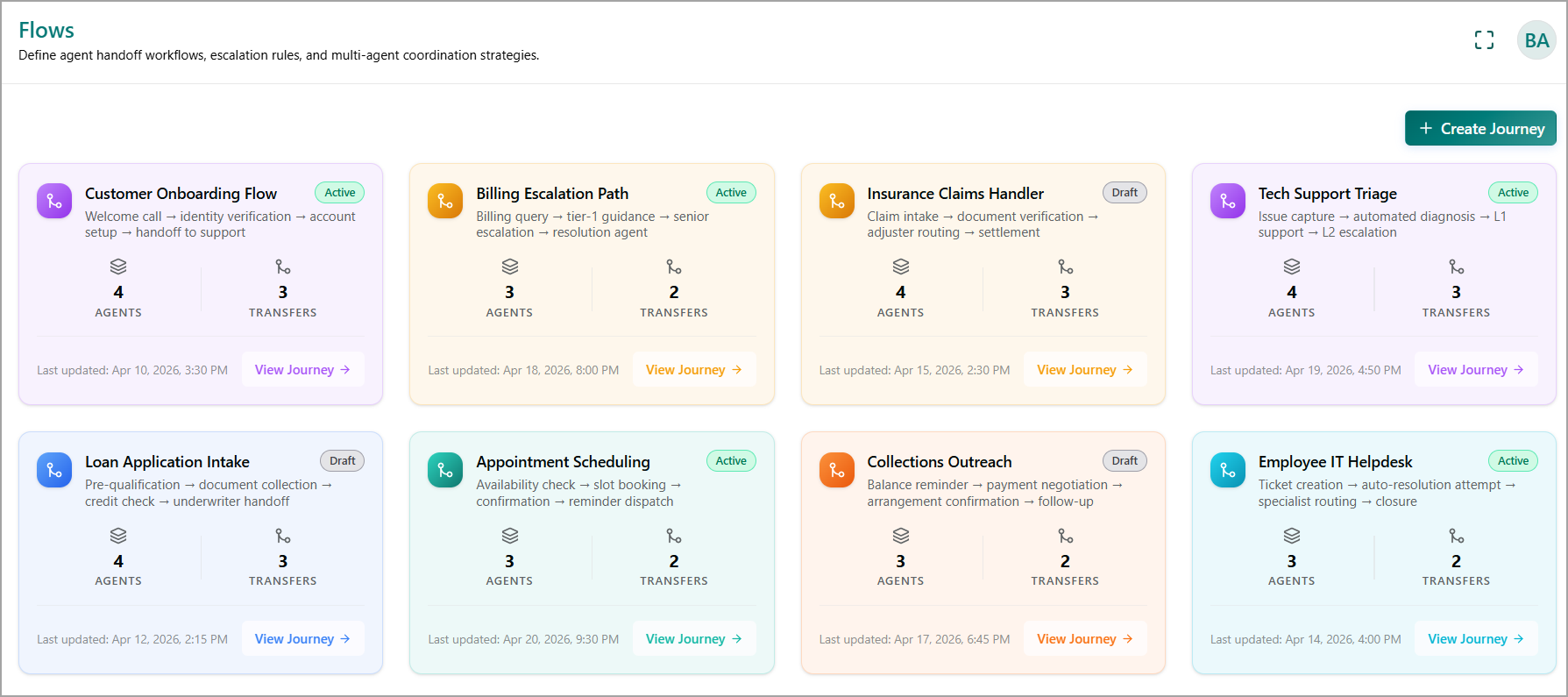The image size is (1568, 697).
Task: Open View Journey for Loan Application Intake
Action: (302, 639)
